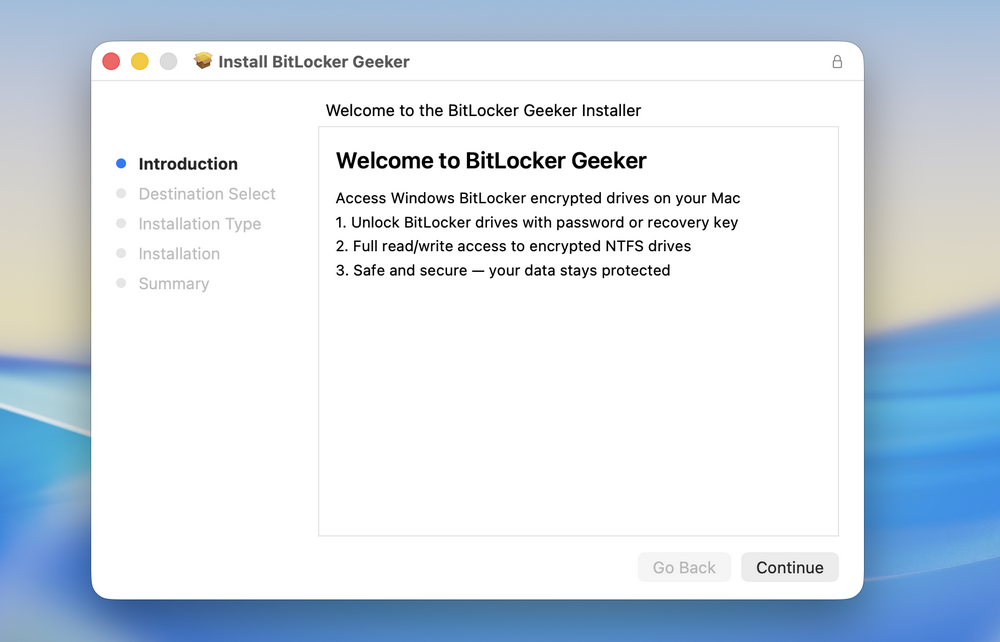Click the yellow minimize traffic light

coord(139,60)
